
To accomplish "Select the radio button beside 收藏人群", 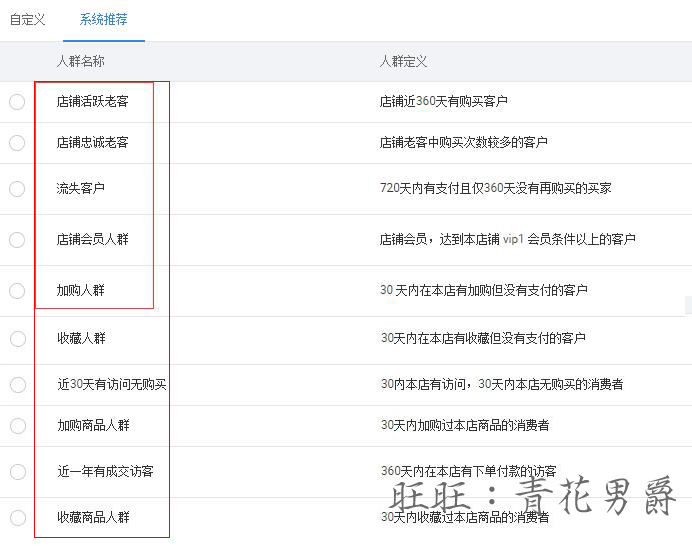I will coord(17,339).
